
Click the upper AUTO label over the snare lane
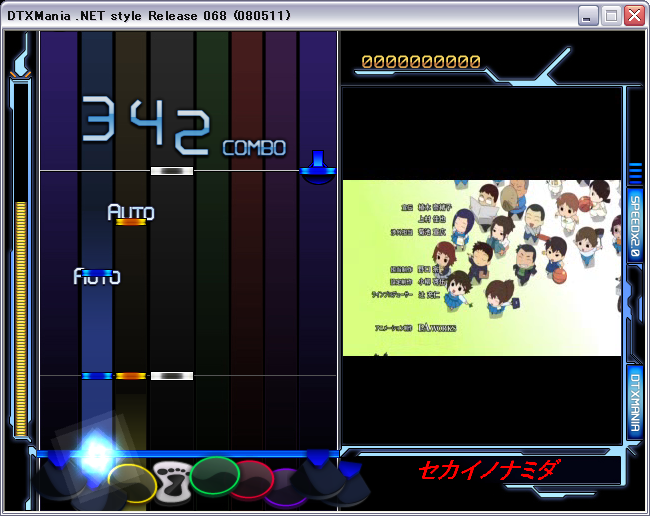(131, 212)
